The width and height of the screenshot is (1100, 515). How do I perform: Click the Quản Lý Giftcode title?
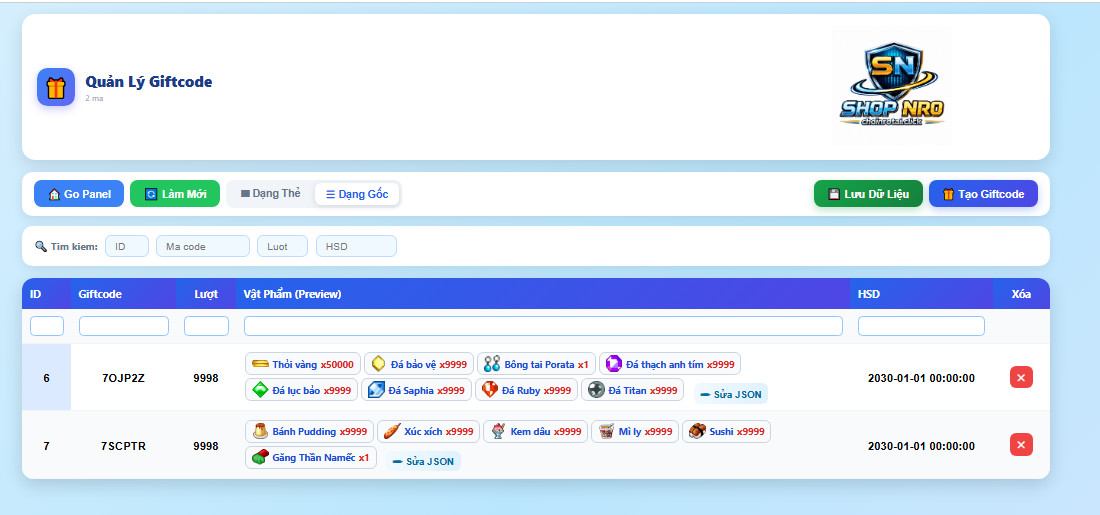click(x=149, y=81)
